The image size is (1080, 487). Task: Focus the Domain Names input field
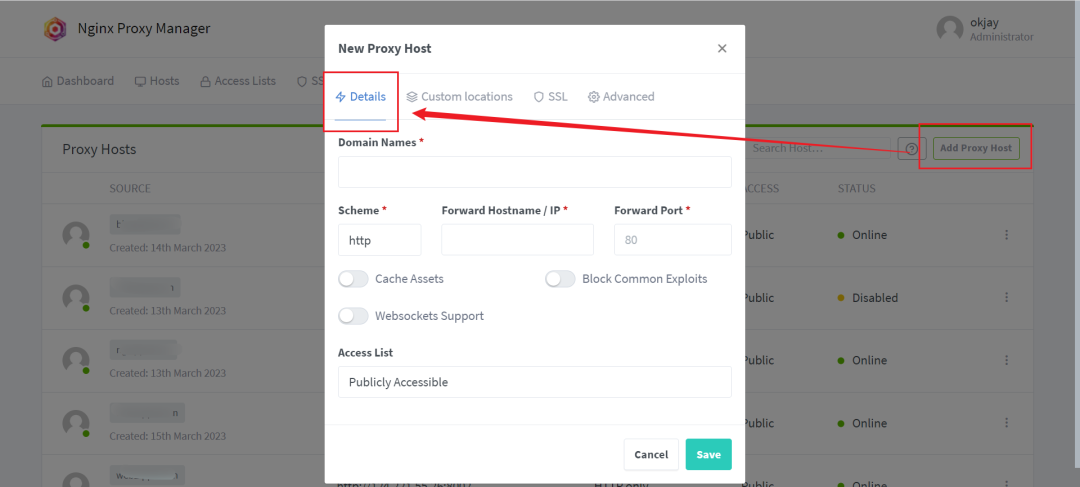click(x=534, y=172)
